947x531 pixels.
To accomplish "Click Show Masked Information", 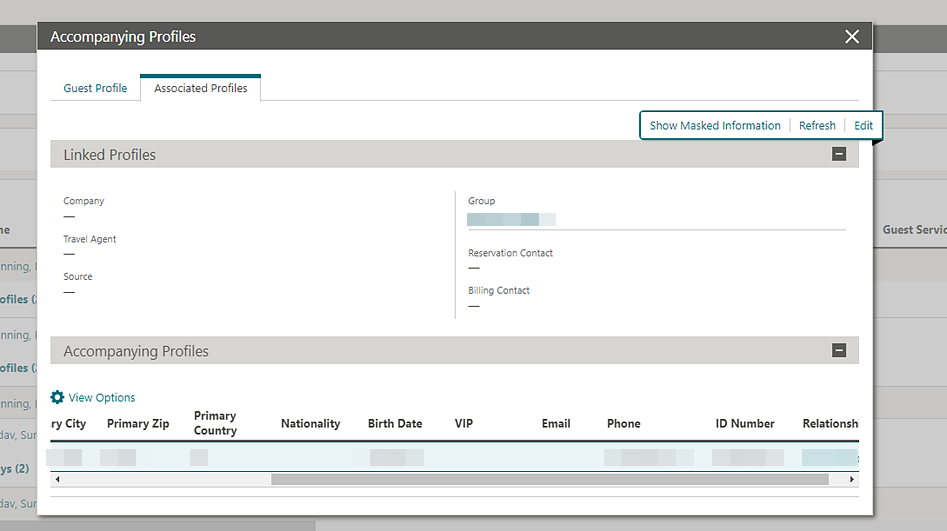I will [715, 126].
